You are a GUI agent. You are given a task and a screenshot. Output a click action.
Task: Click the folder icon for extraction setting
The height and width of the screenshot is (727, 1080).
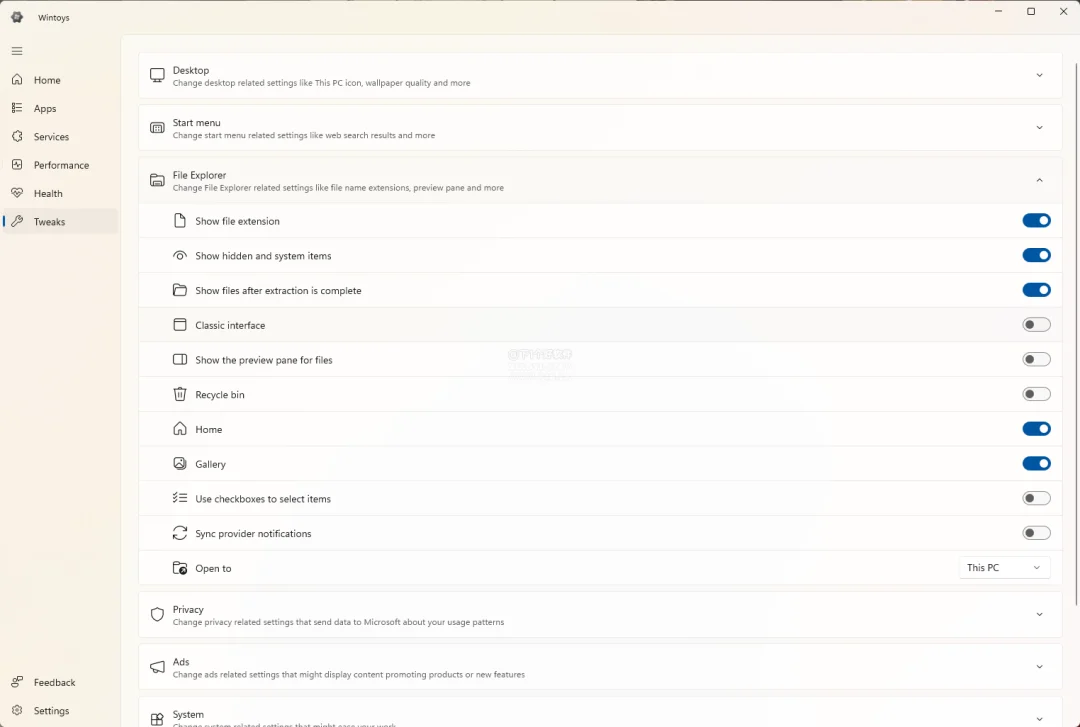[180, 290]
